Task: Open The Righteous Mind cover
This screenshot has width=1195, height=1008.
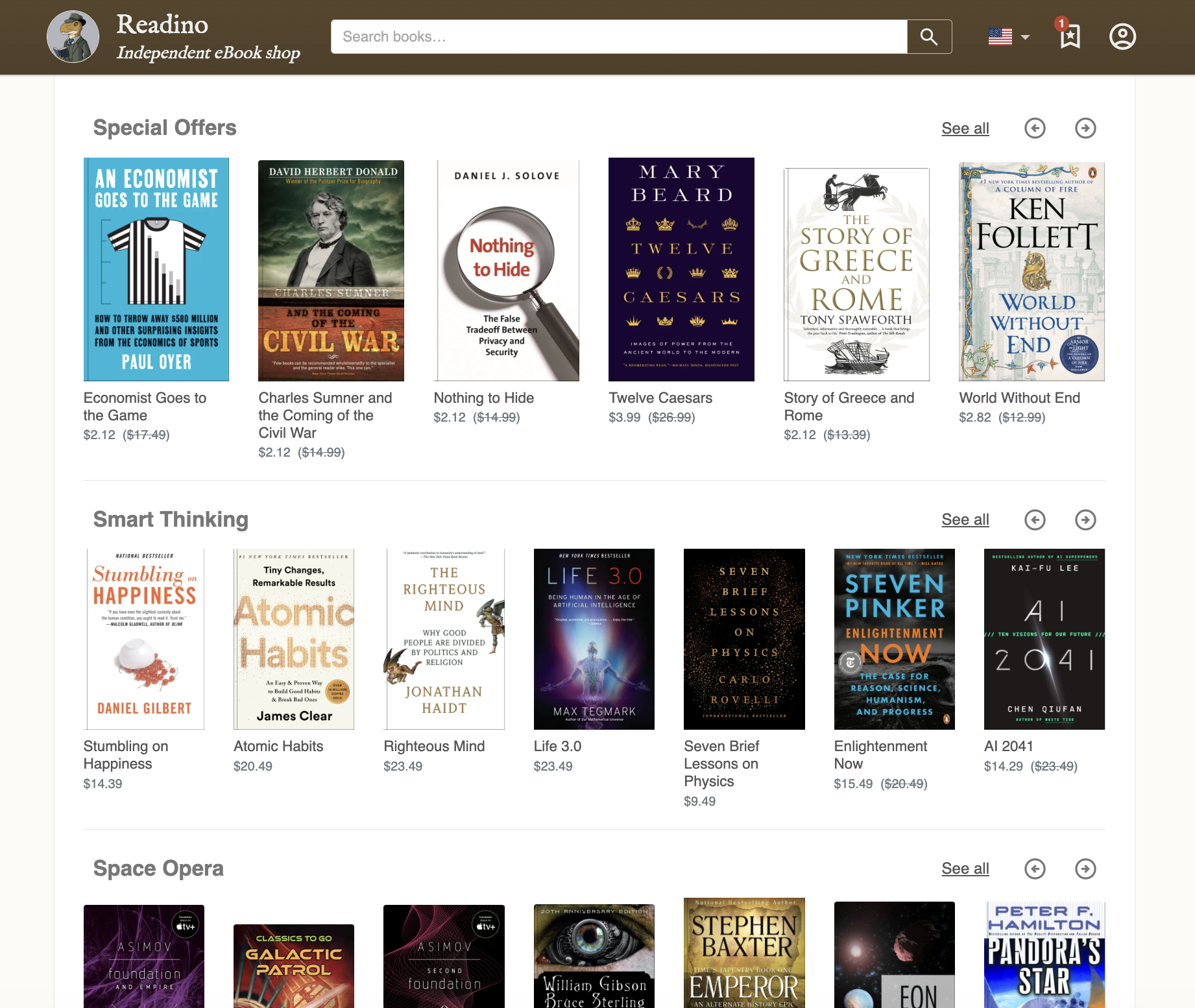Action: [444, 639]
